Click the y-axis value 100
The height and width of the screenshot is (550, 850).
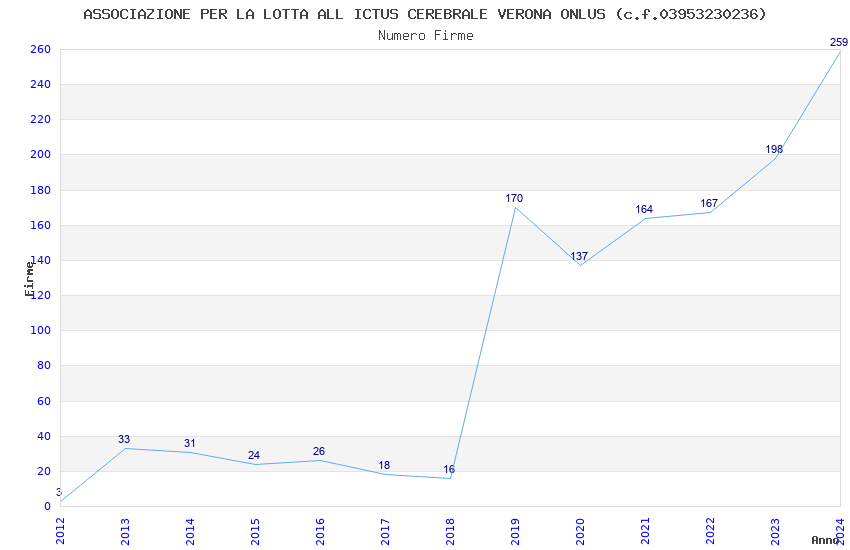click(x=40, y=330)
